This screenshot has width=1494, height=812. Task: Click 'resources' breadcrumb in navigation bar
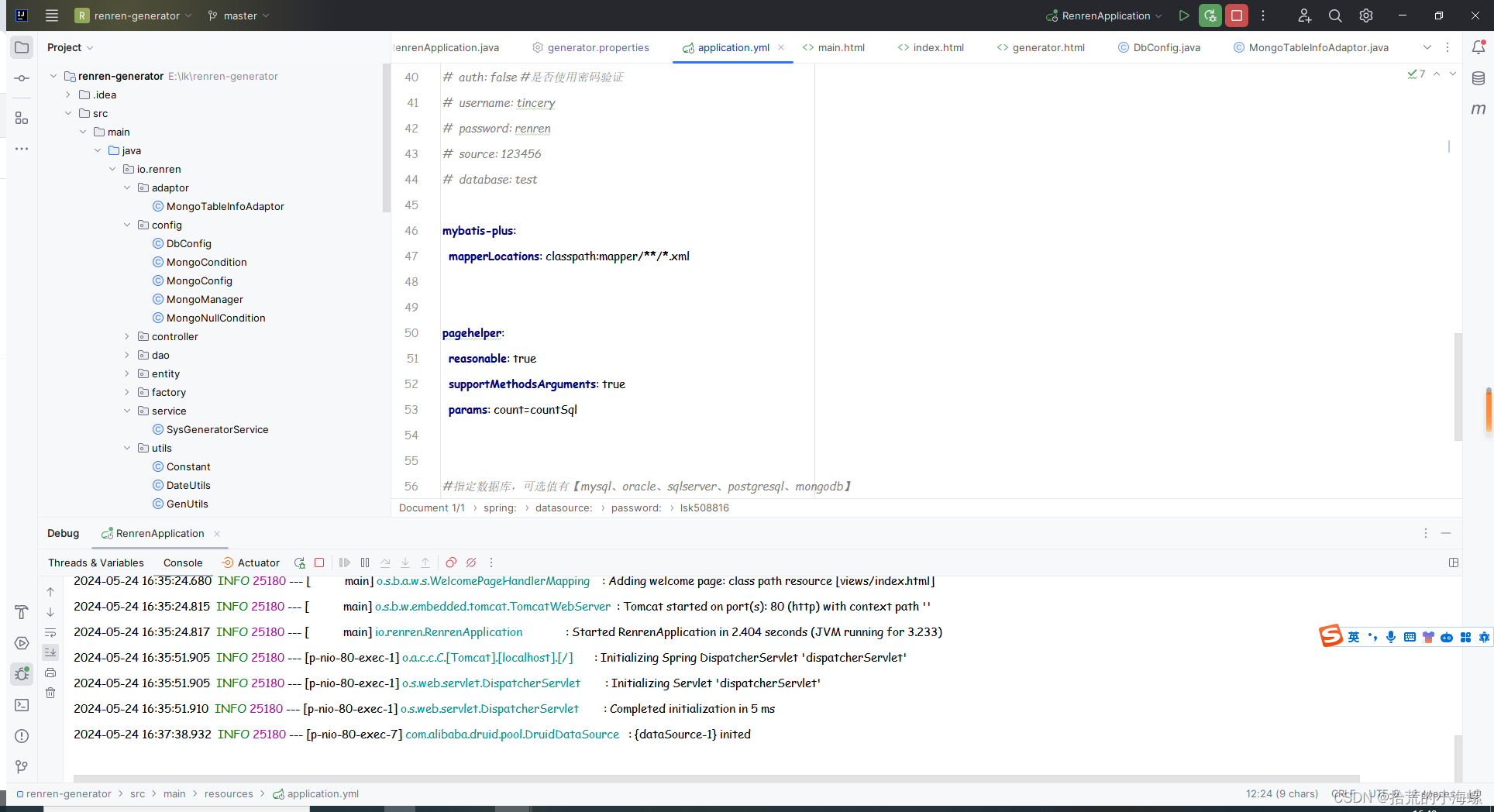[x=229, y=793]
